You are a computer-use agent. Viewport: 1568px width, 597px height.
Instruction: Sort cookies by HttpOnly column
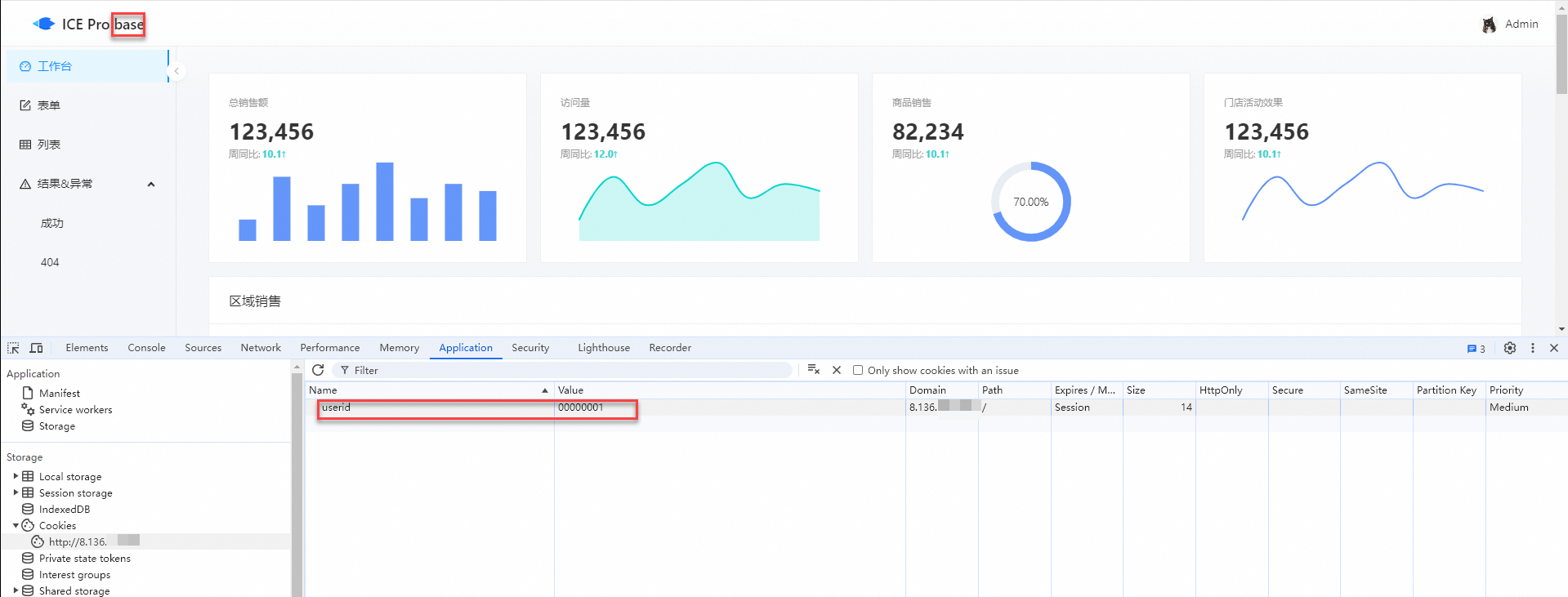coord(1231,390)
